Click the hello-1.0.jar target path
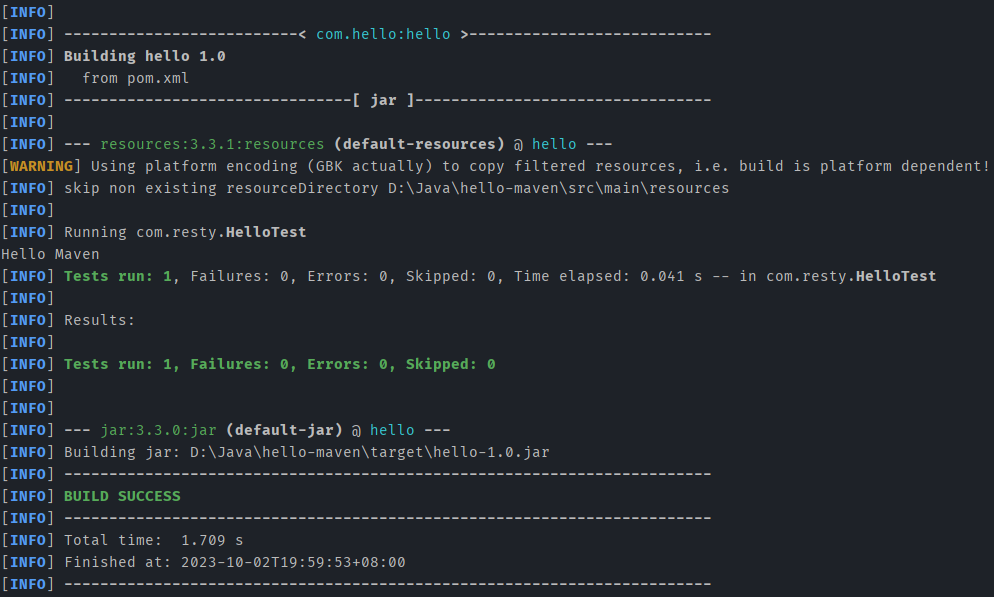 (x=370, y=453)
